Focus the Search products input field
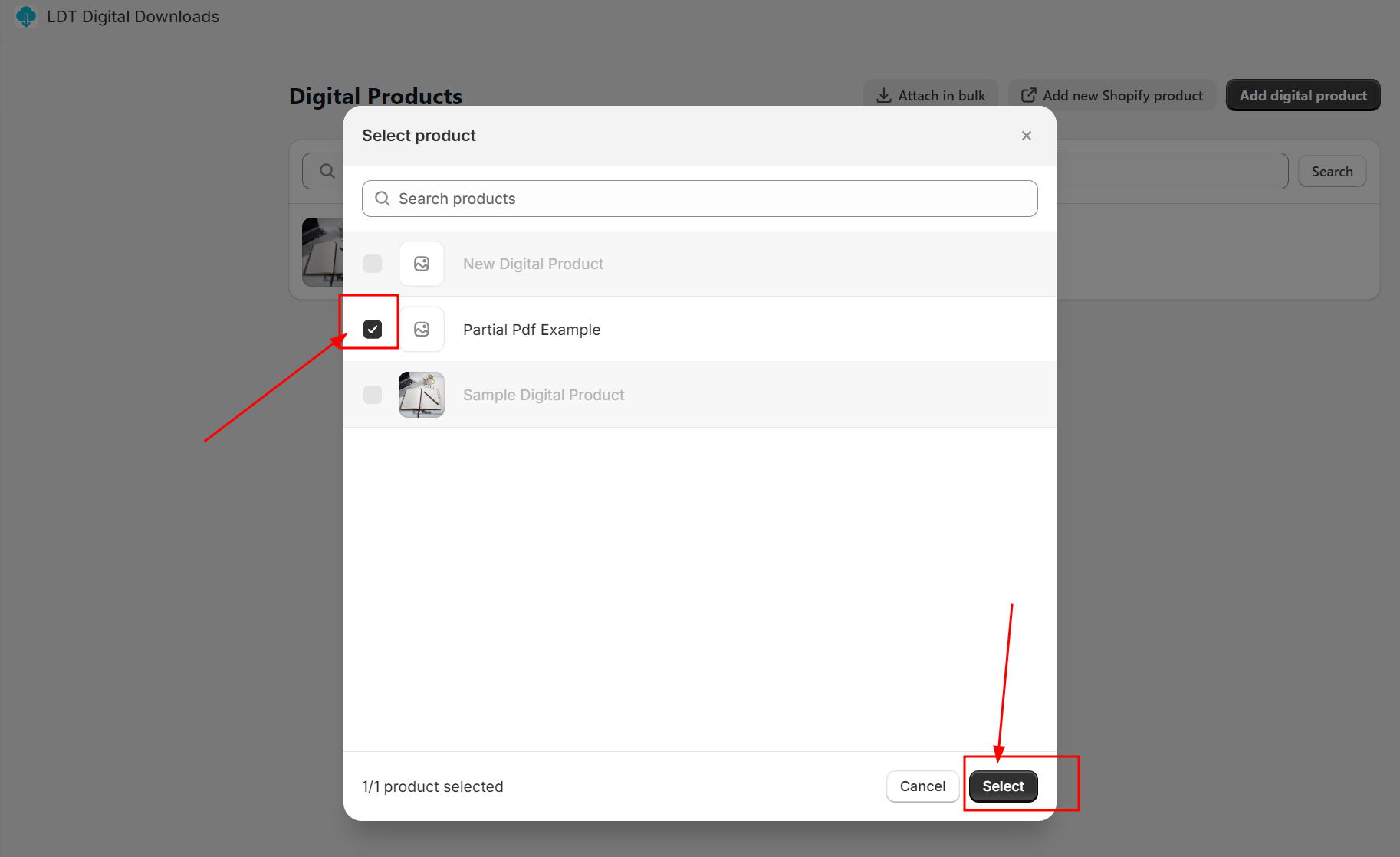1400x857 pixels. click(713, 199)
